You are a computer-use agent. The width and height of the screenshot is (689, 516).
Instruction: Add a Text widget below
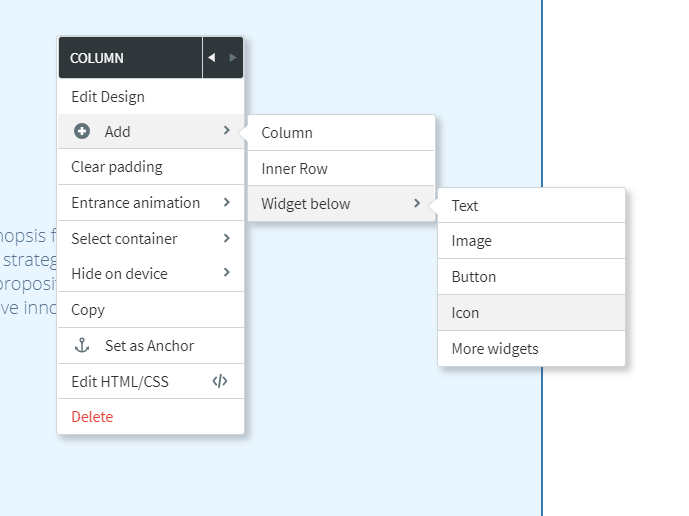tap(465, 206)
